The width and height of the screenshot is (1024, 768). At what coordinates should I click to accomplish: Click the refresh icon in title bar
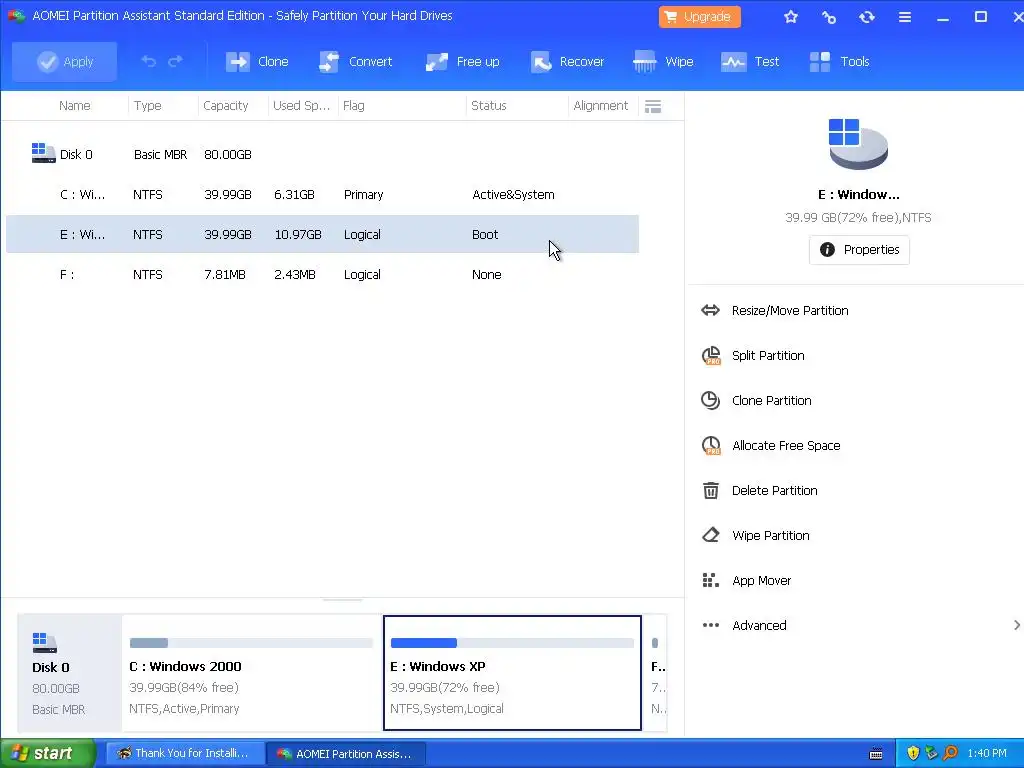[867, 17]
